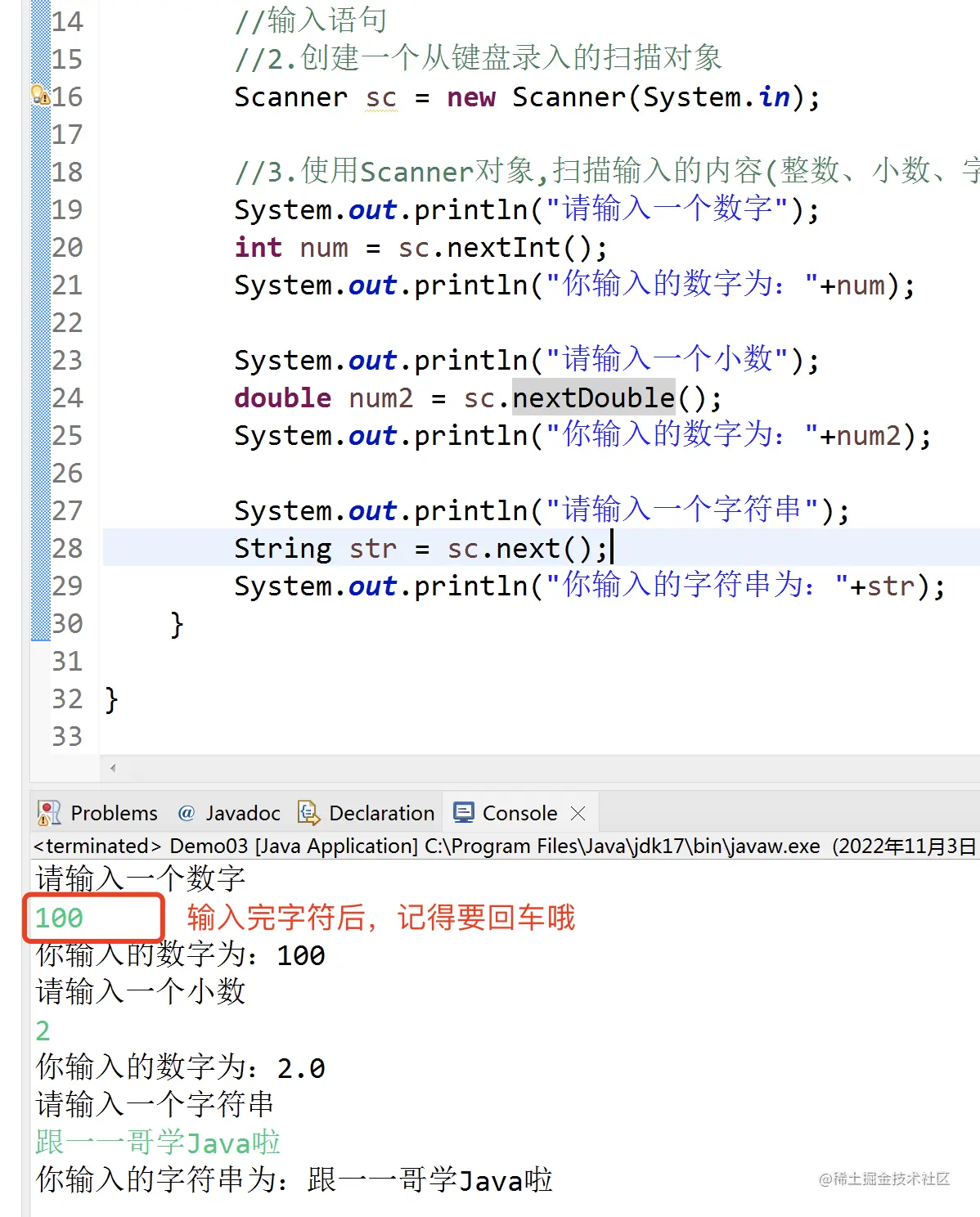This screenshot has height=1217, width=980.
Task: Click console prompt '请输入一个字符串'
Action: [155, 1104]
